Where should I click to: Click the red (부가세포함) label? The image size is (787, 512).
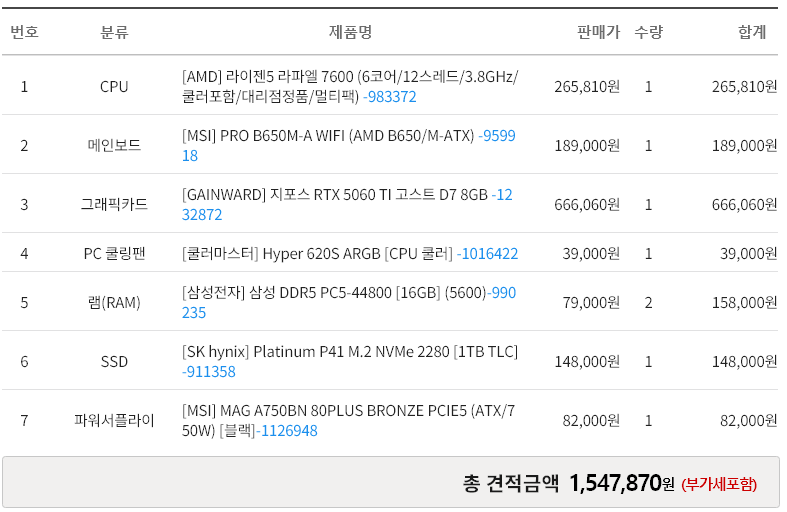(719, 485)
